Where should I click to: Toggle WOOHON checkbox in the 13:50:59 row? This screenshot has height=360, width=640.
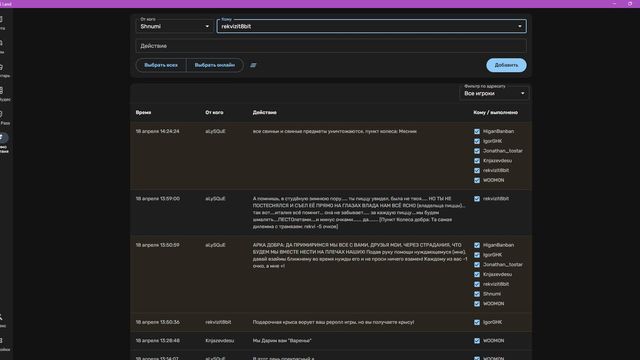pos(477,304)
